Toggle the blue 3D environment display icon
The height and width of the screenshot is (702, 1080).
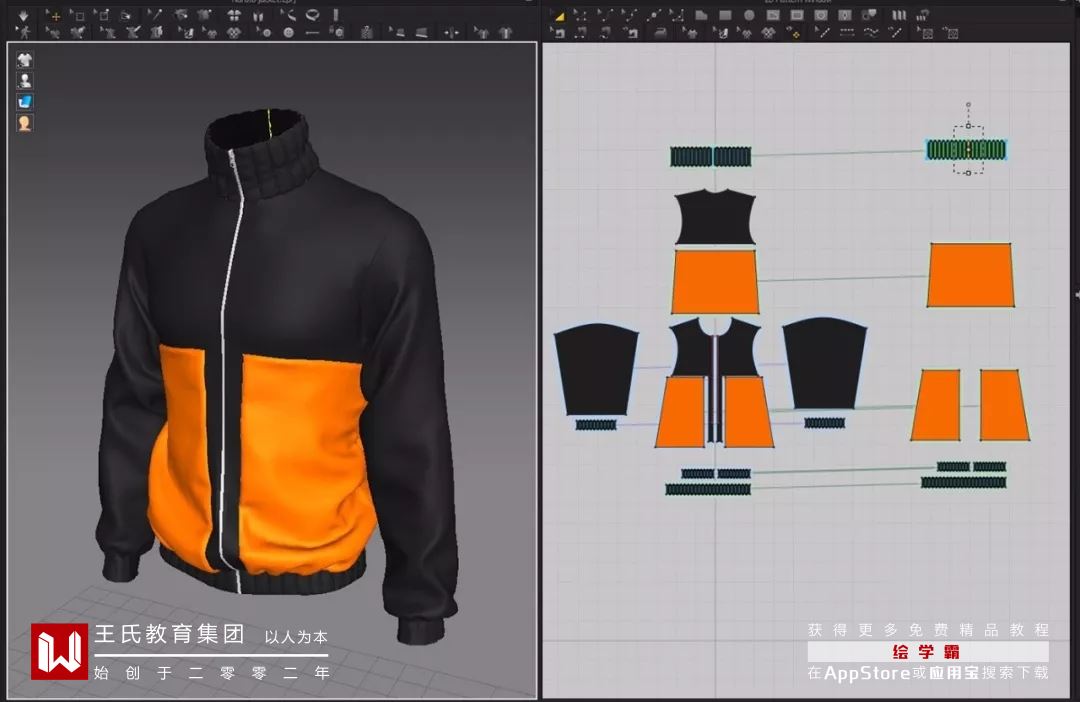pos(25,102)
